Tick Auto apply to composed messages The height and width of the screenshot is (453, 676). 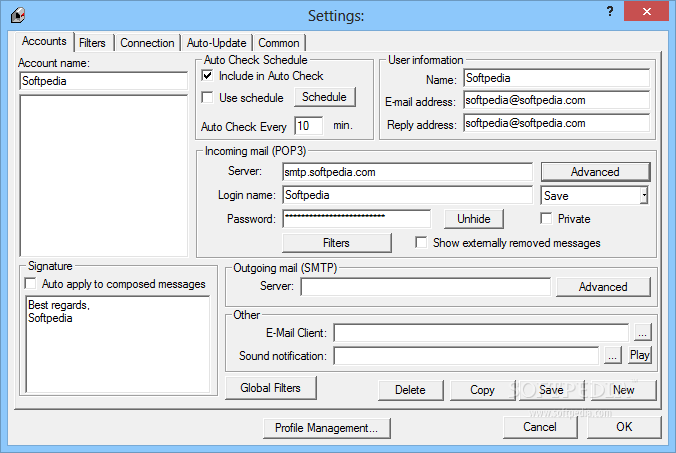(x=31, y=284)
